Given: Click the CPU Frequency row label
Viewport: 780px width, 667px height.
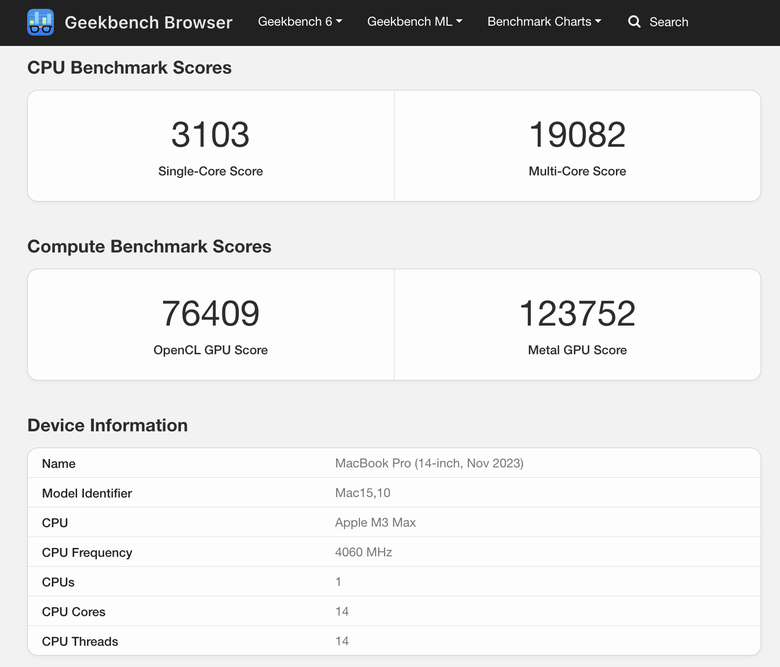Looking at the screenshot, I should coord(87,553).
